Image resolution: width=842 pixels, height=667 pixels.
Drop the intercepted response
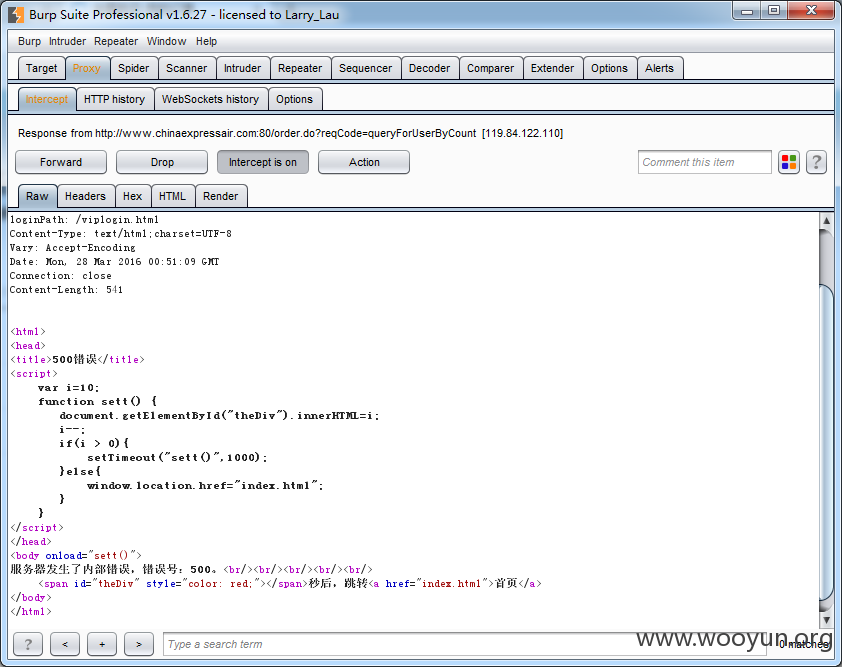(162, 162)
